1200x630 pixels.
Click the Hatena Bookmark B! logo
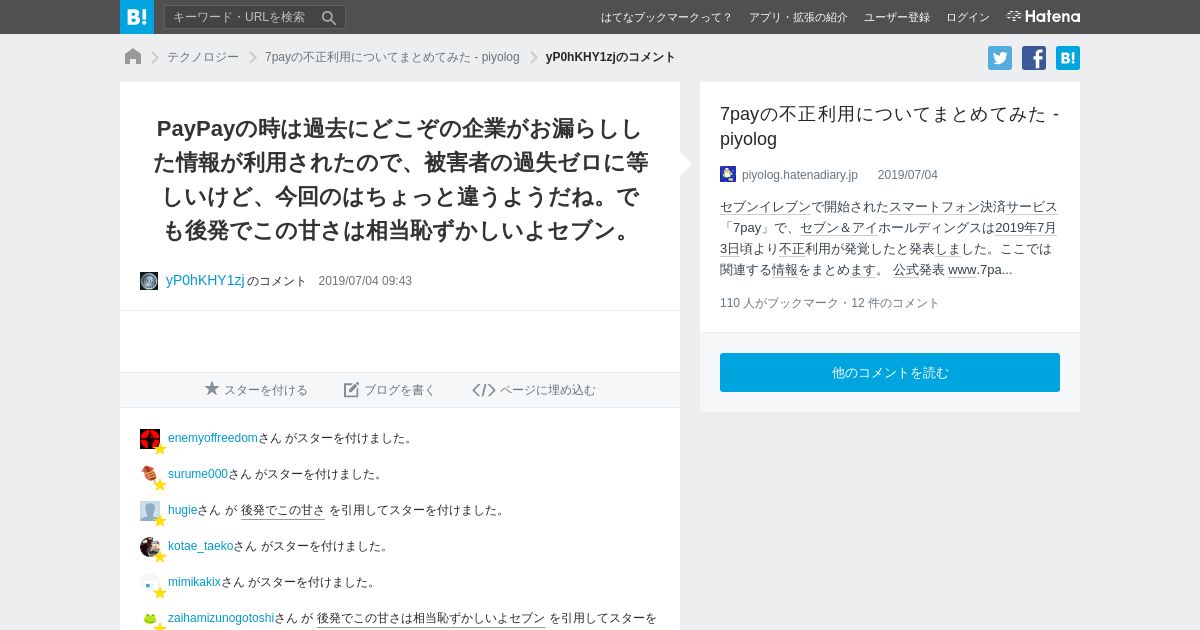[137, 17]
